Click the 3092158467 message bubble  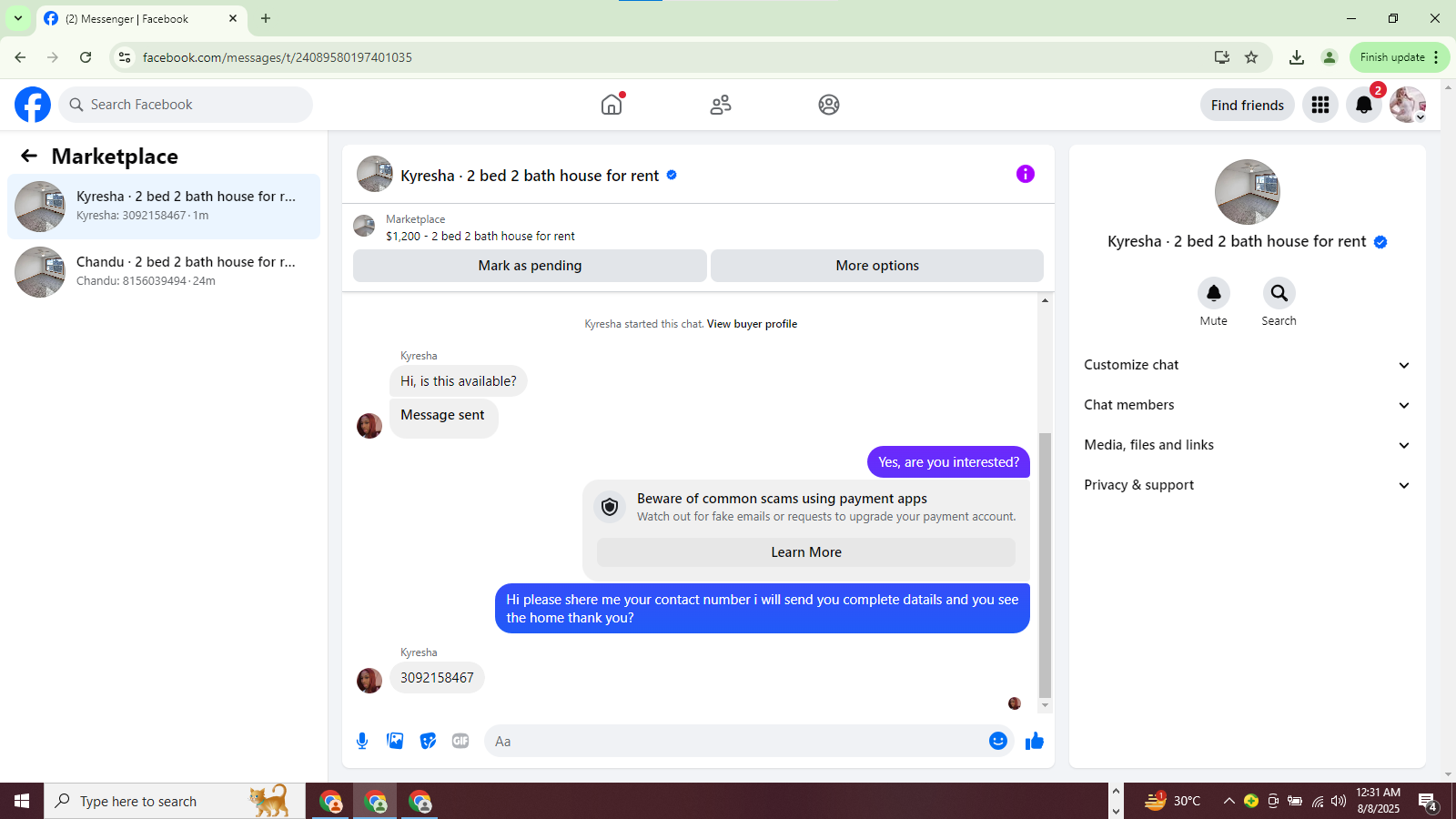point(437,678)
